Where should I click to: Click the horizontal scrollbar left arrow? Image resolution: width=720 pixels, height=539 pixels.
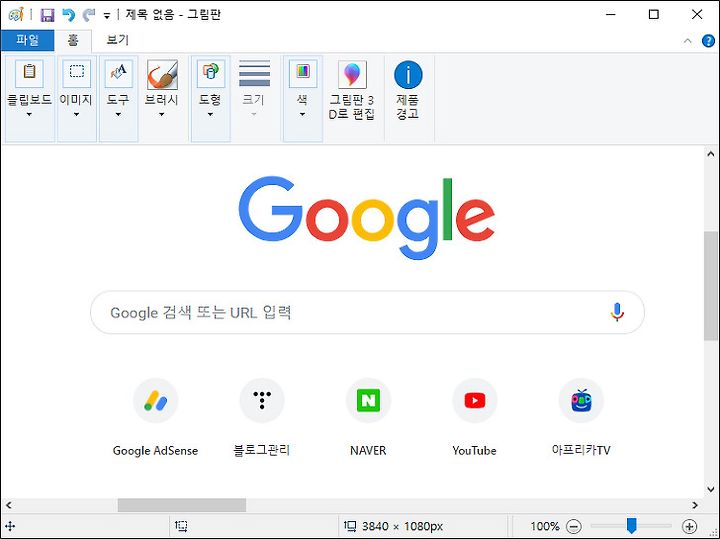click(8, 505)
